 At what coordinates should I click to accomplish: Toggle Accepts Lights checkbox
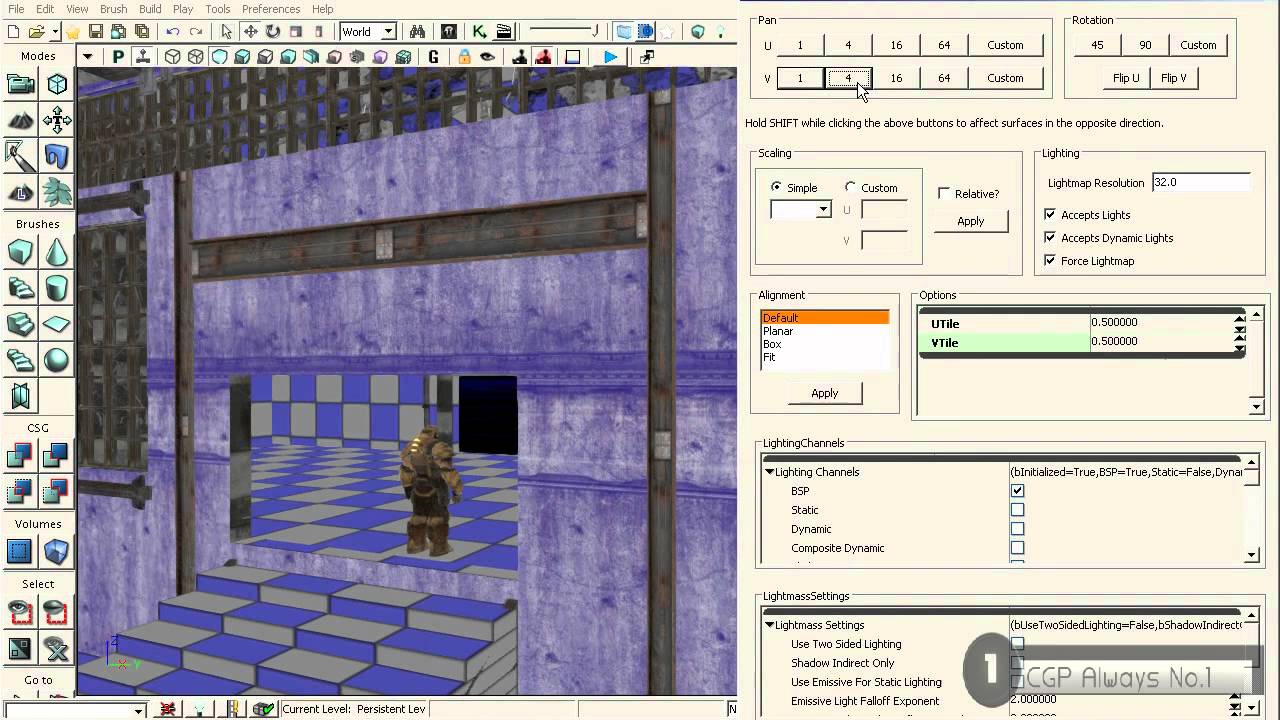(x=1050, y=214)
